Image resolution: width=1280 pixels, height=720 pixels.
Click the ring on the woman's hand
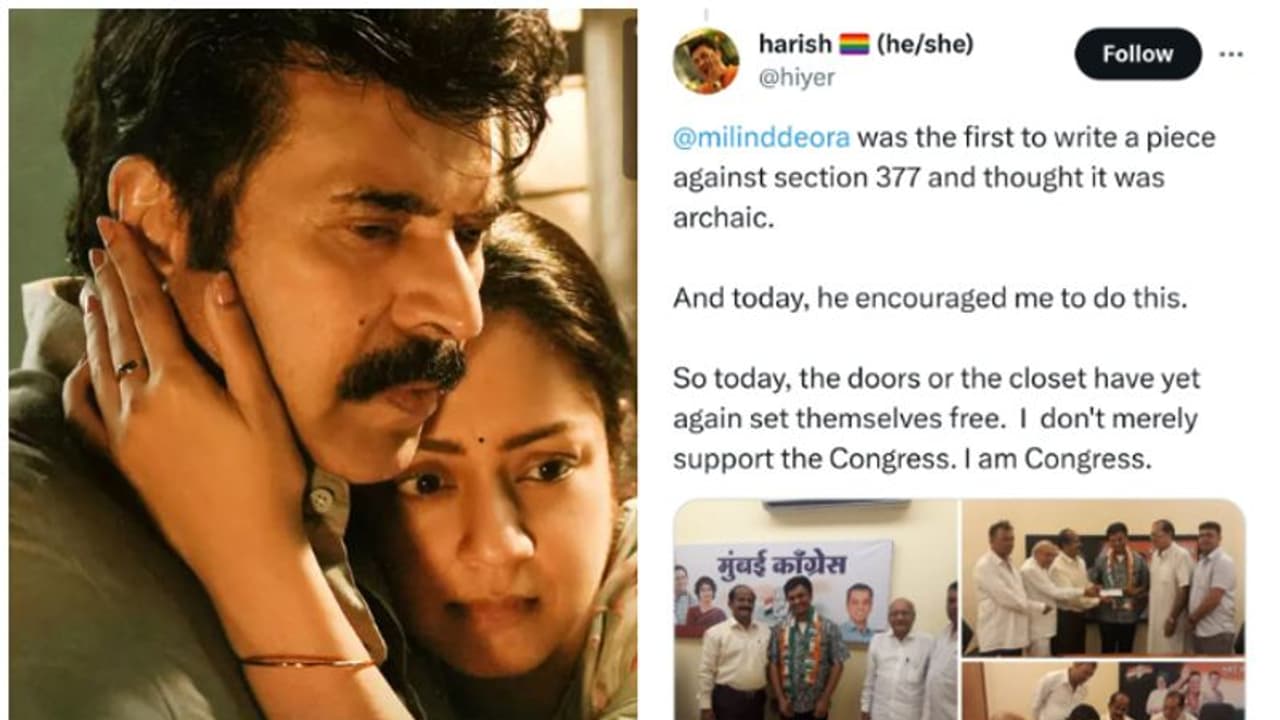click(x=128, y=368)
